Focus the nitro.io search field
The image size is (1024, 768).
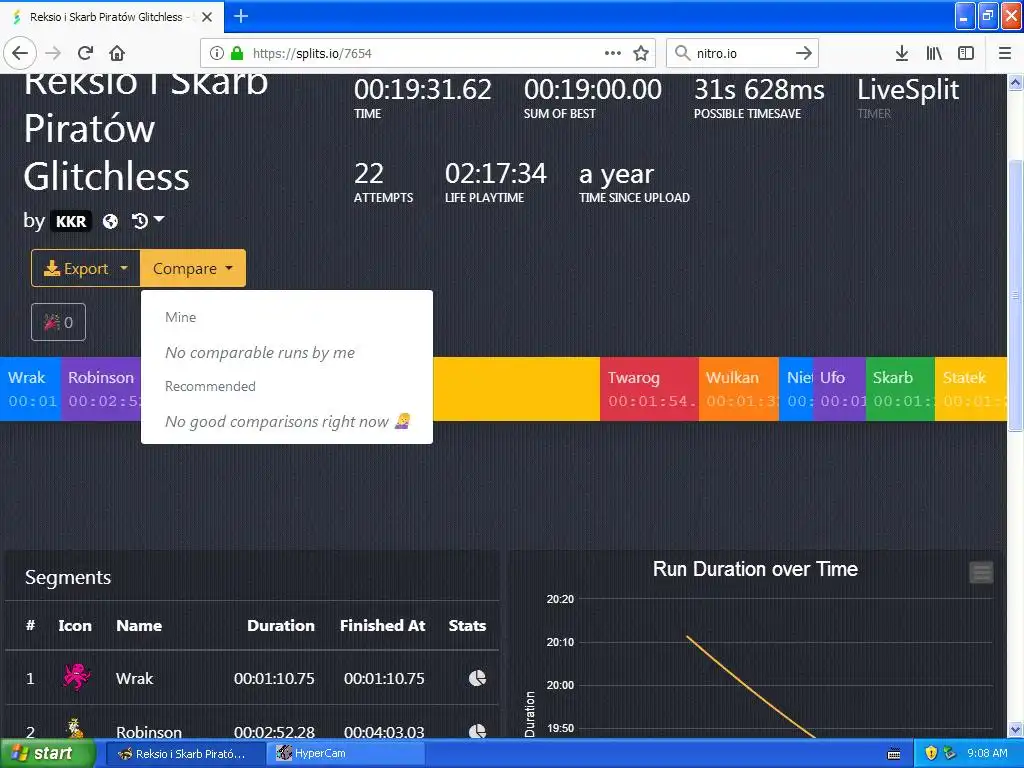pos(741,53)
